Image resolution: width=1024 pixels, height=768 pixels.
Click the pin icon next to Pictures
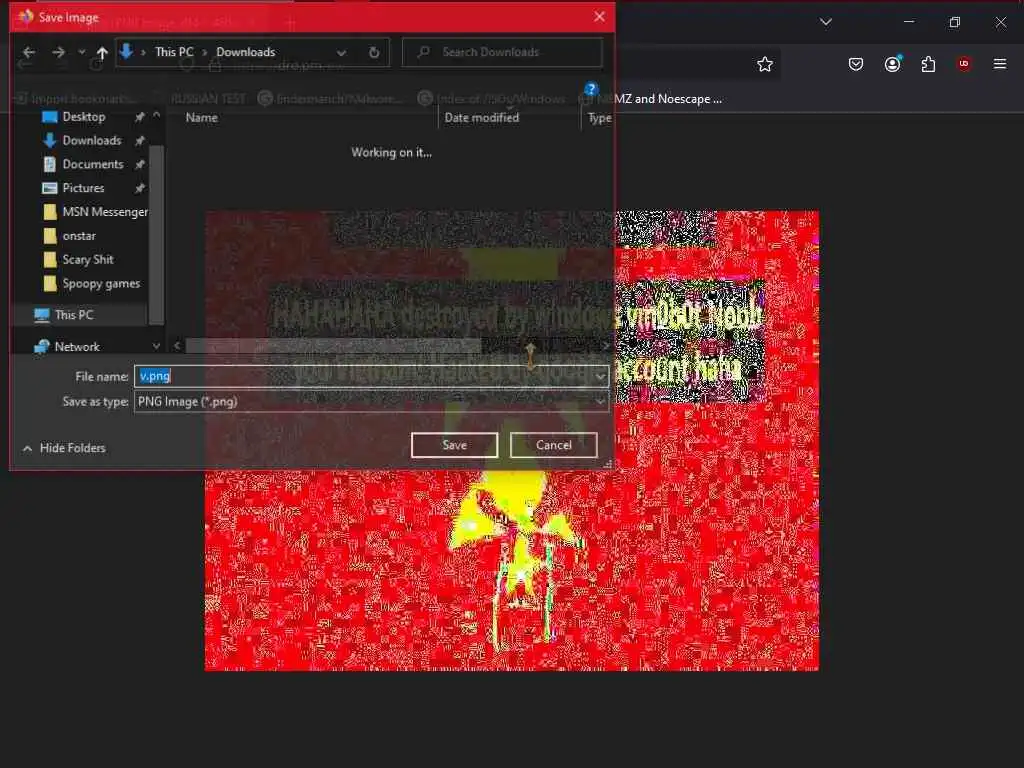pos(139,188)
